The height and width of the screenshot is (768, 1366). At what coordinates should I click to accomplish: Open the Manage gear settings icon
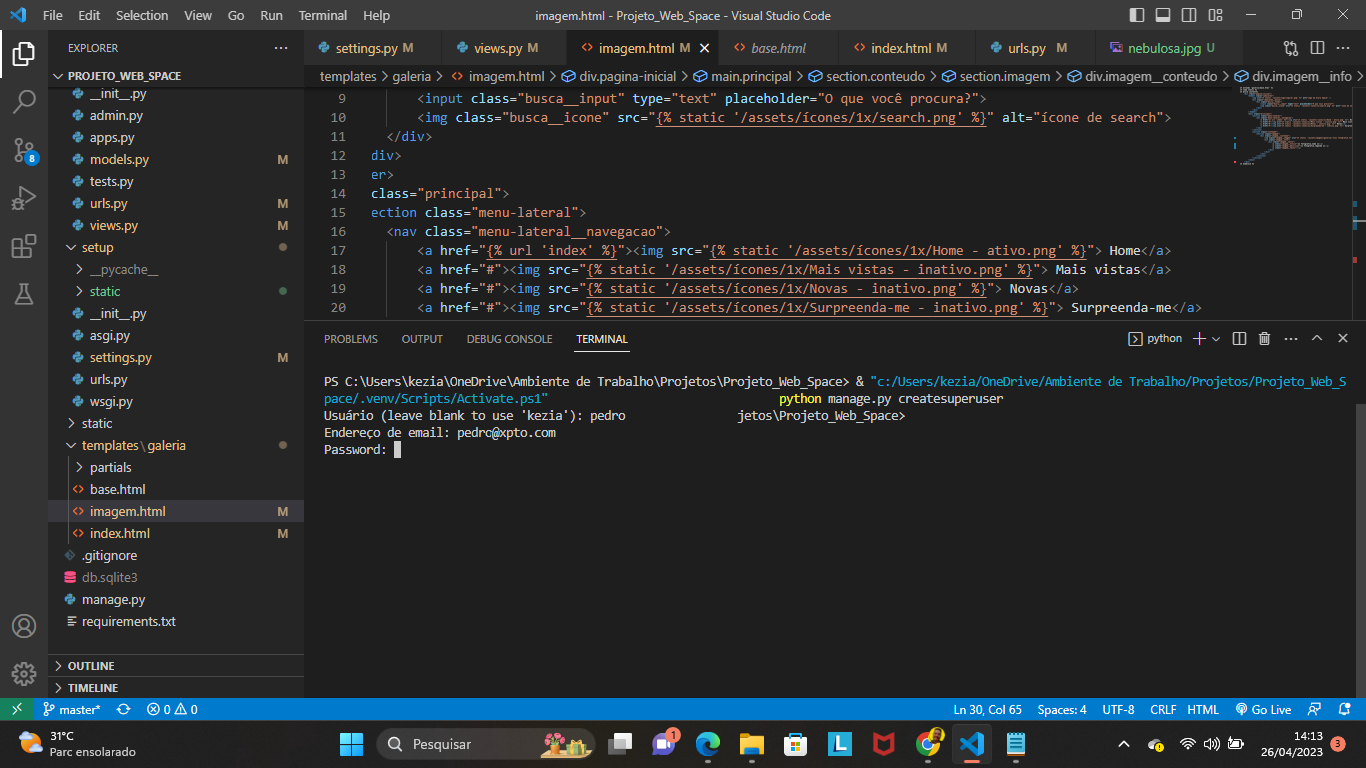click(x=24, y=674)
